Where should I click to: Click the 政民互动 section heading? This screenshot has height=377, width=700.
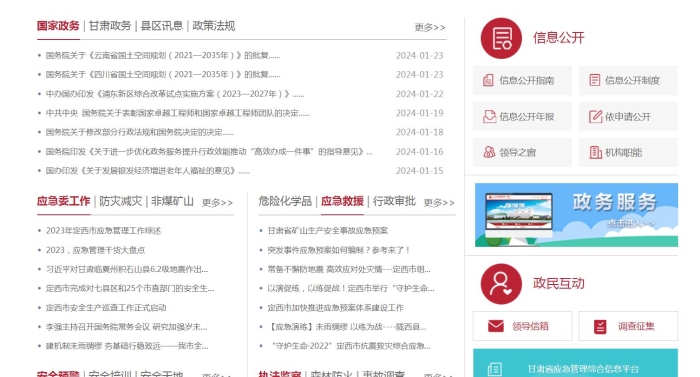[558, 284]
